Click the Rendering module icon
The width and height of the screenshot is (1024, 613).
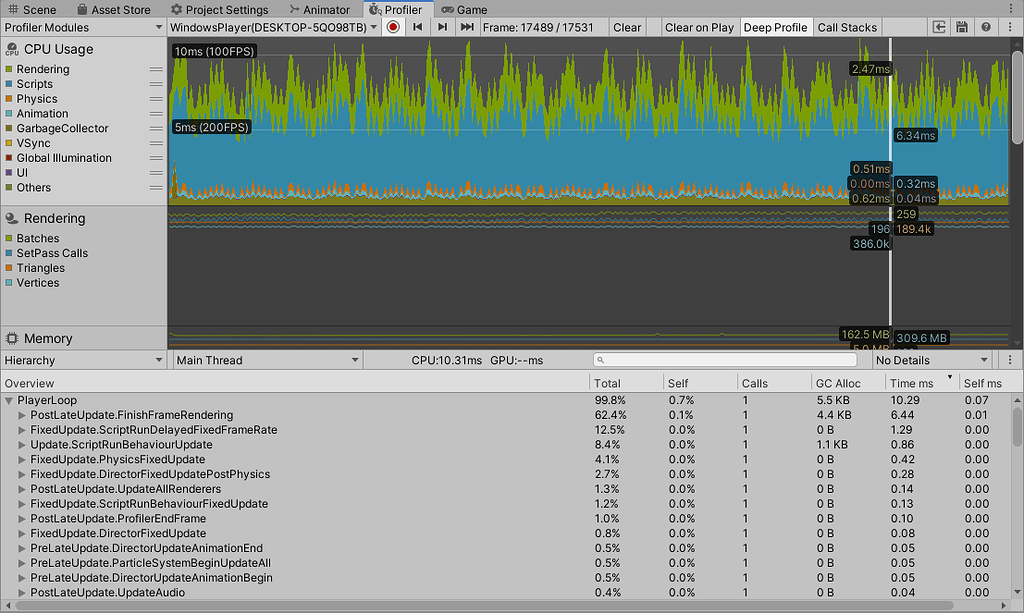pyautogui.click(x=10, y=218)
